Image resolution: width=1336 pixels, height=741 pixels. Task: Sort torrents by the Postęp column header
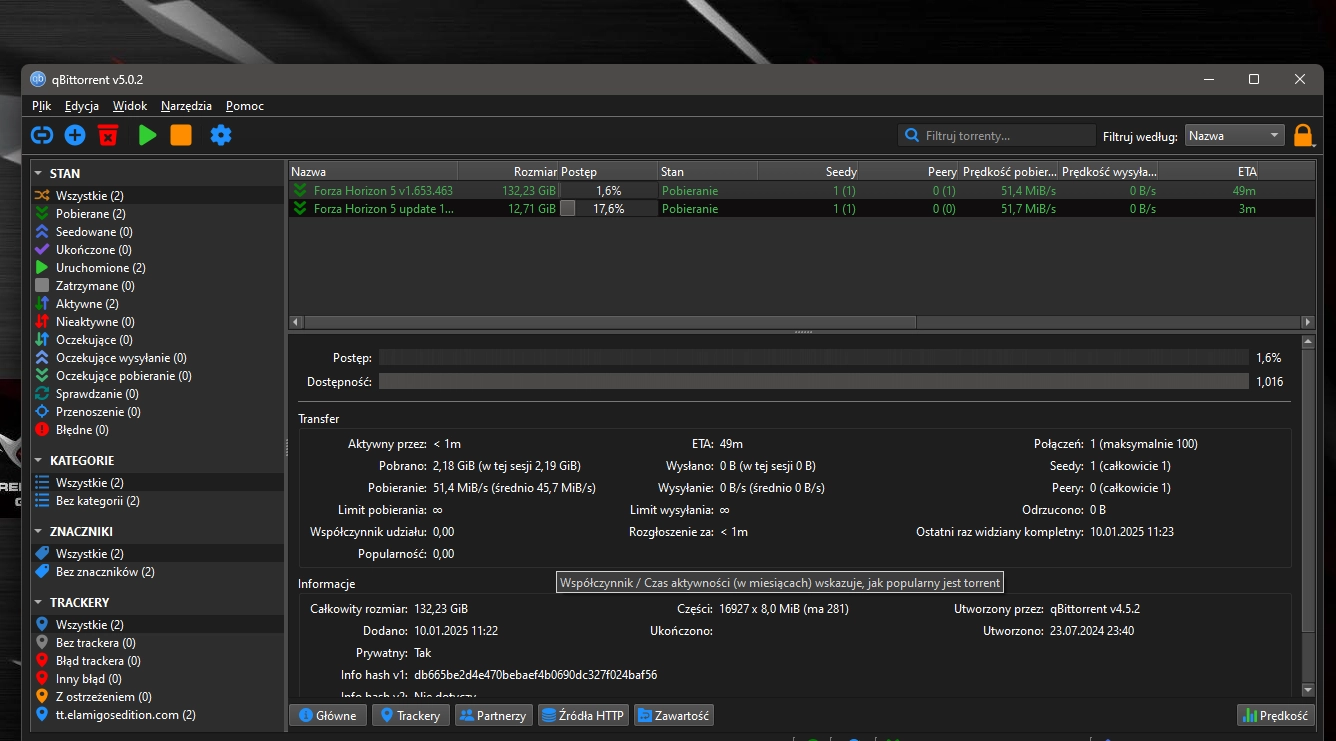607,171
